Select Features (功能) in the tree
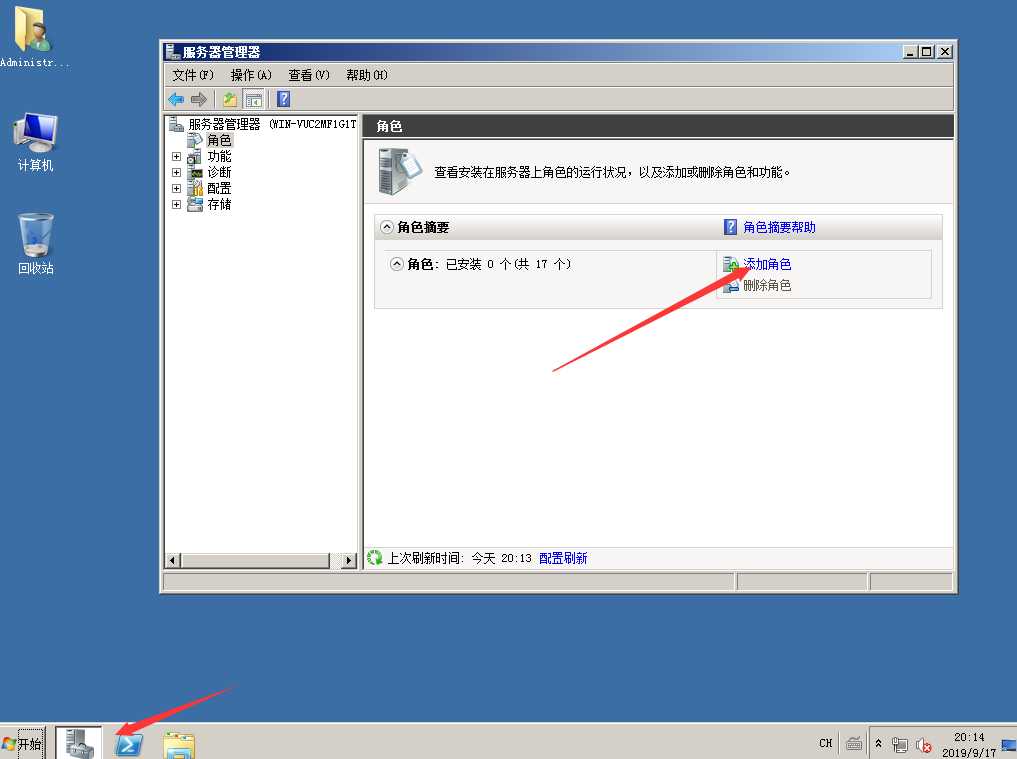The height and width of the screenshot is (759, 1017). click(219, 156)
